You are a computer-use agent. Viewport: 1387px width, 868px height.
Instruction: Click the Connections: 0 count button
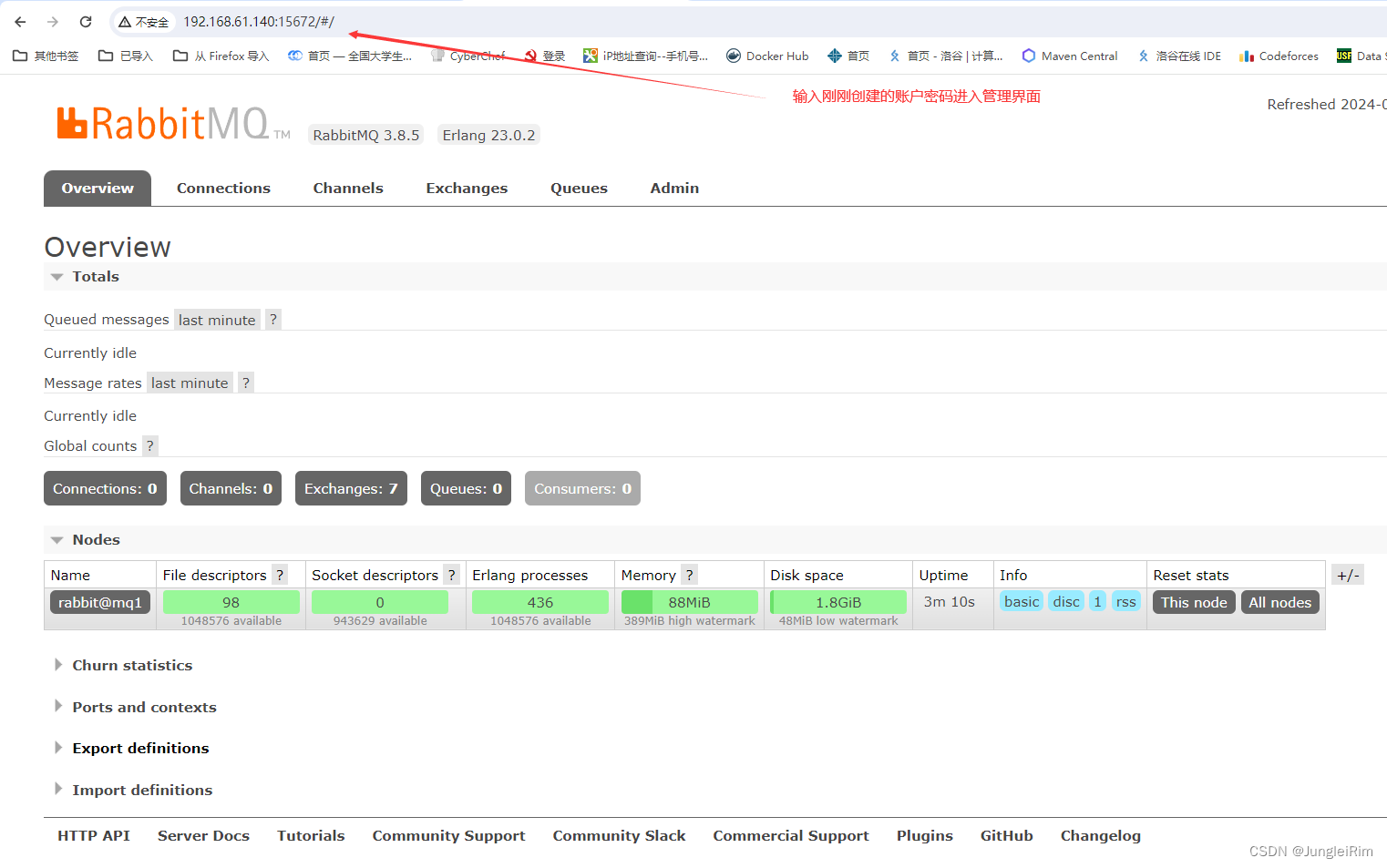pos(105,488)
